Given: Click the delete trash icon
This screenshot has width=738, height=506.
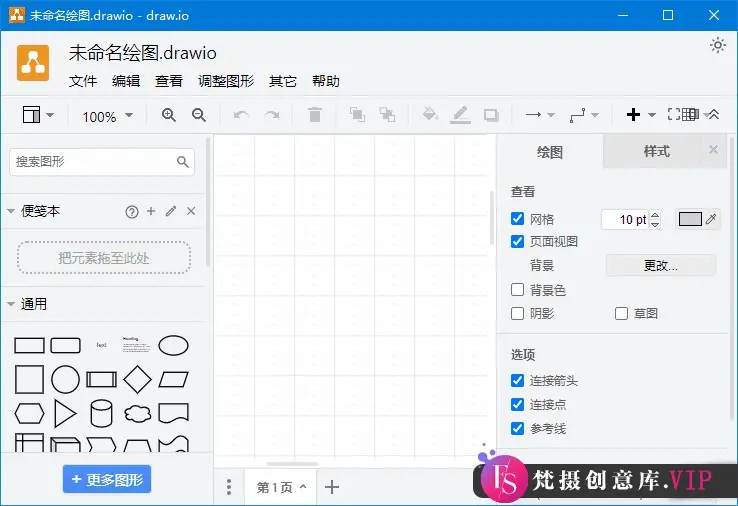Looking at the screenshot, I should point(315,115).
